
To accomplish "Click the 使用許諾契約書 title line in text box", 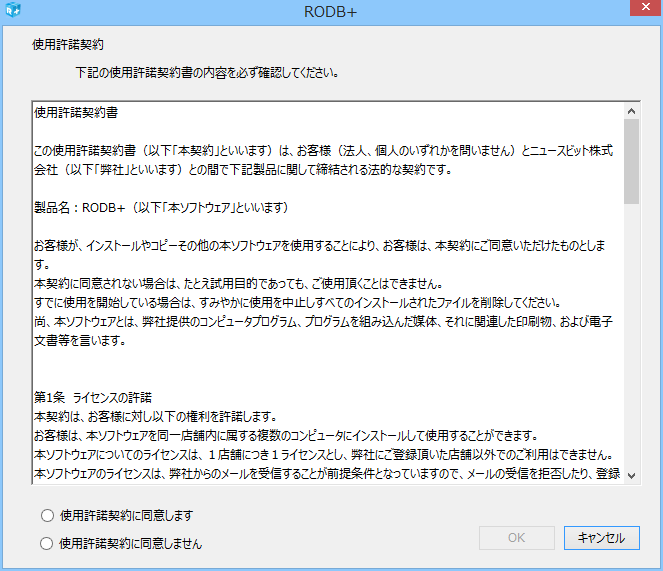I will pos(76,113).
